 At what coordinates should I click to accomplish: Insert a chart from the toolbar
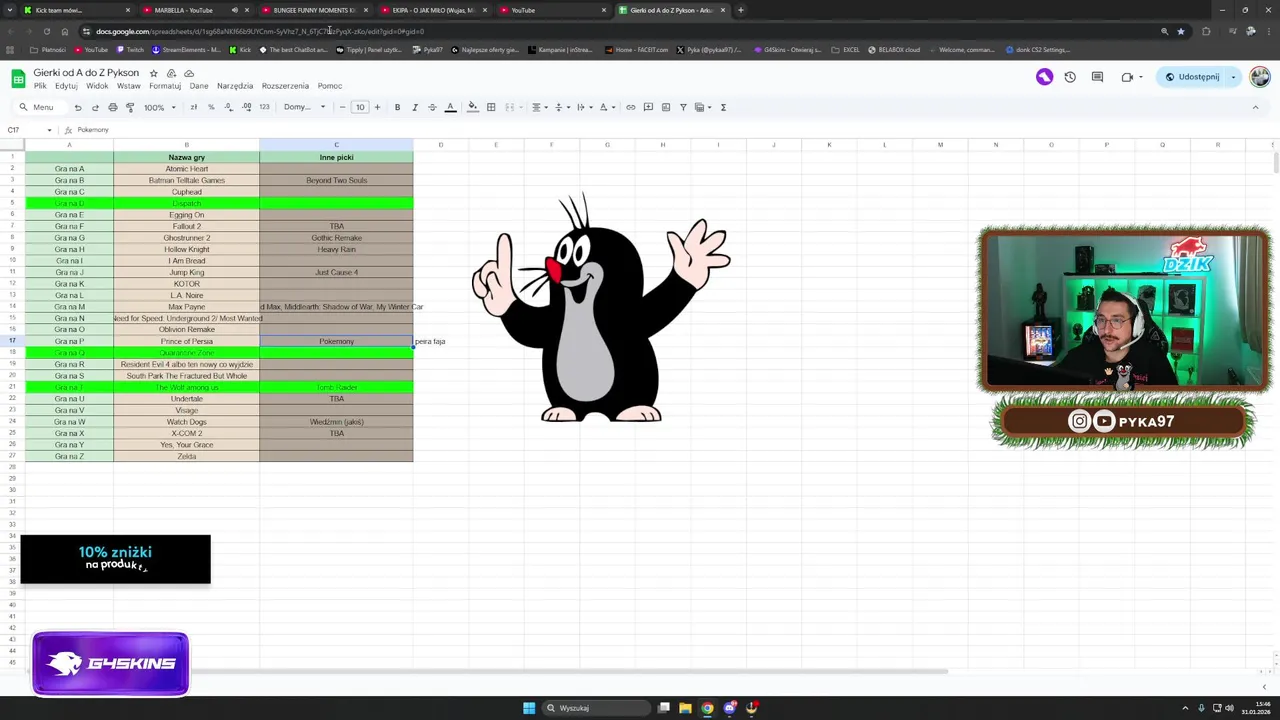click(x=666, y=107)
